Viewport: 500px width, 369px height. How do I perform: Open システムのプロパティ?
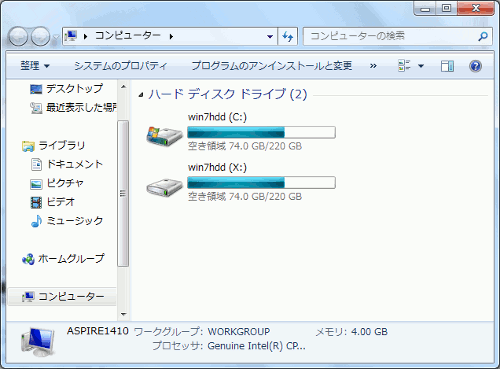coord(120,66)
